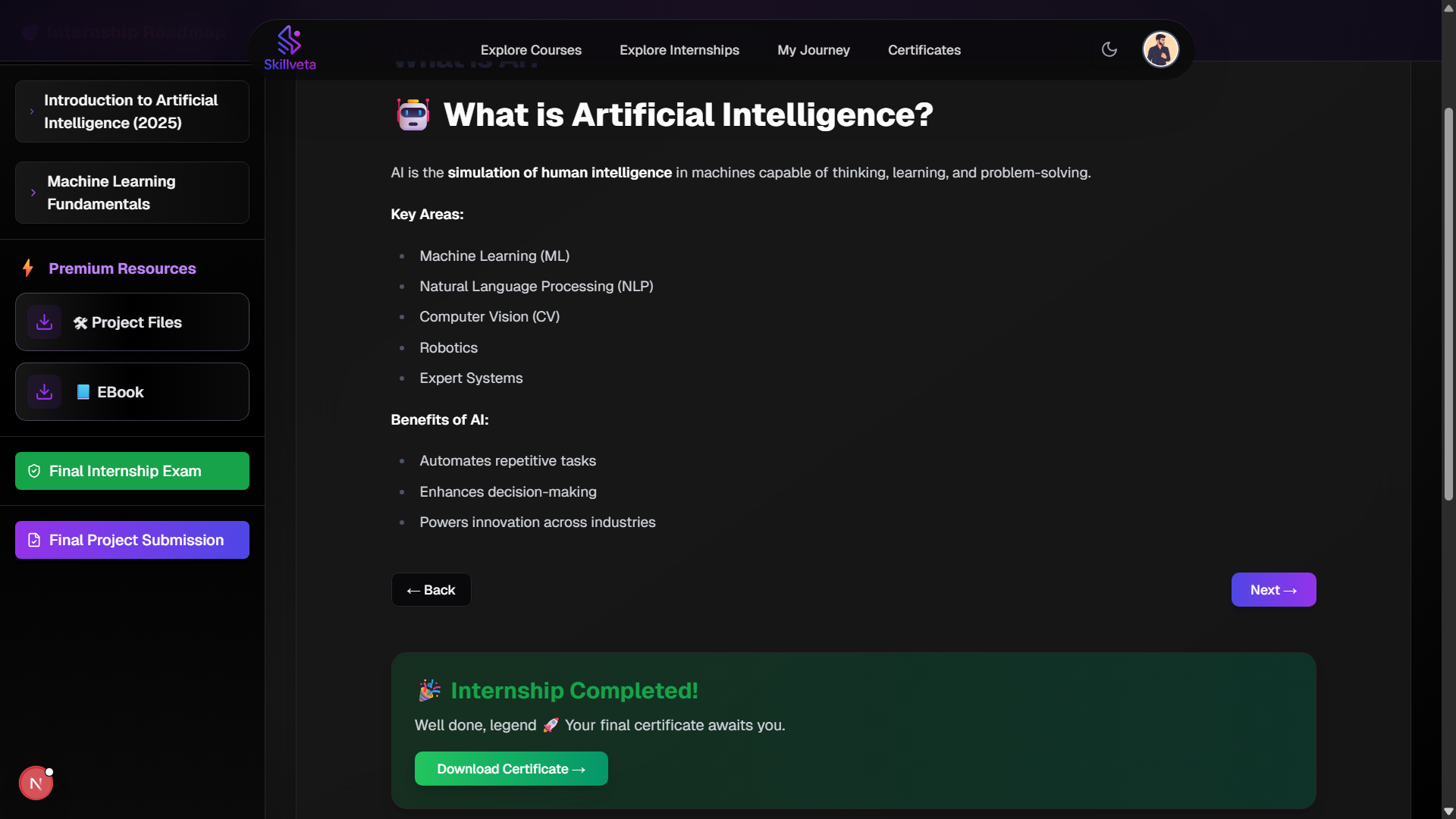Click the shield icon on Final Internship Exam
Image resolution: width=1456 pixels, height=819 pixels.
point(34,471)
